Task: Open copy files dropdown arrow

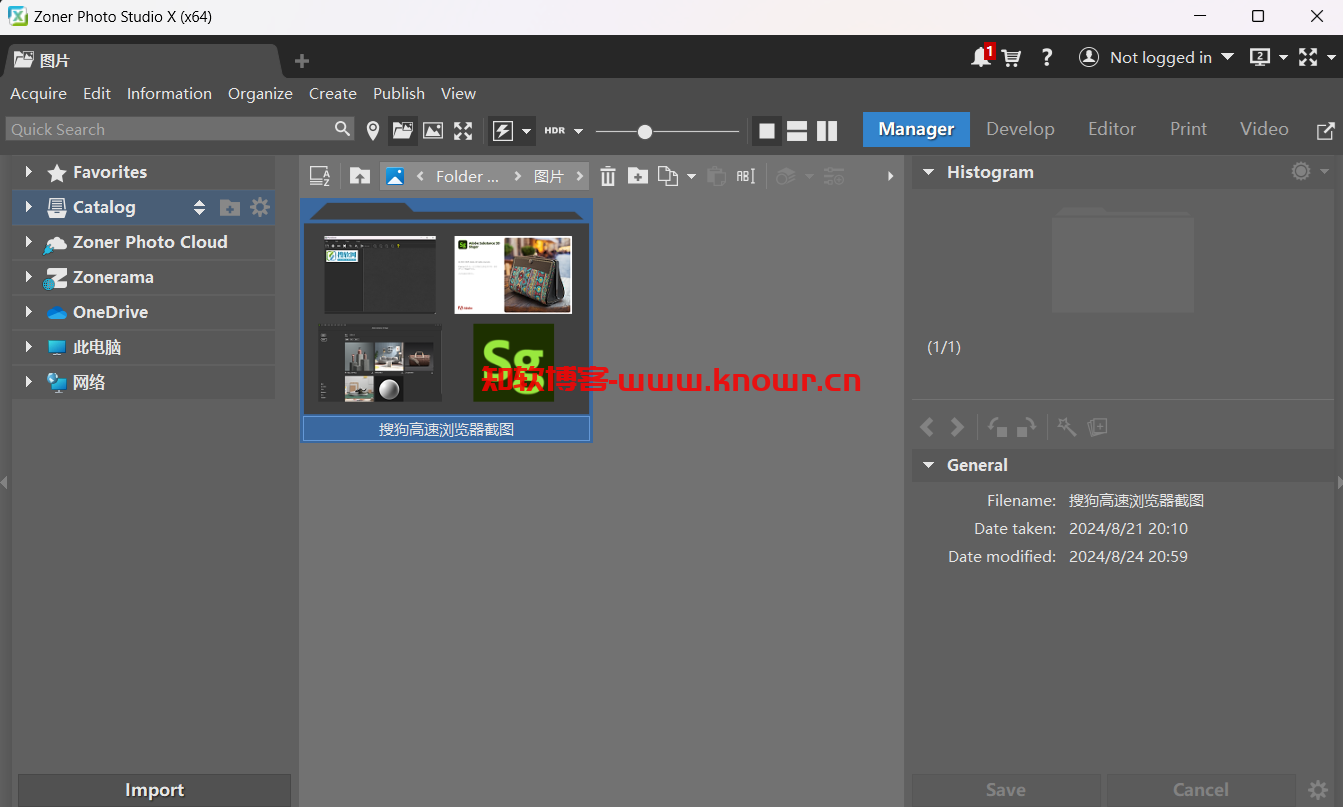Action: 691,177
